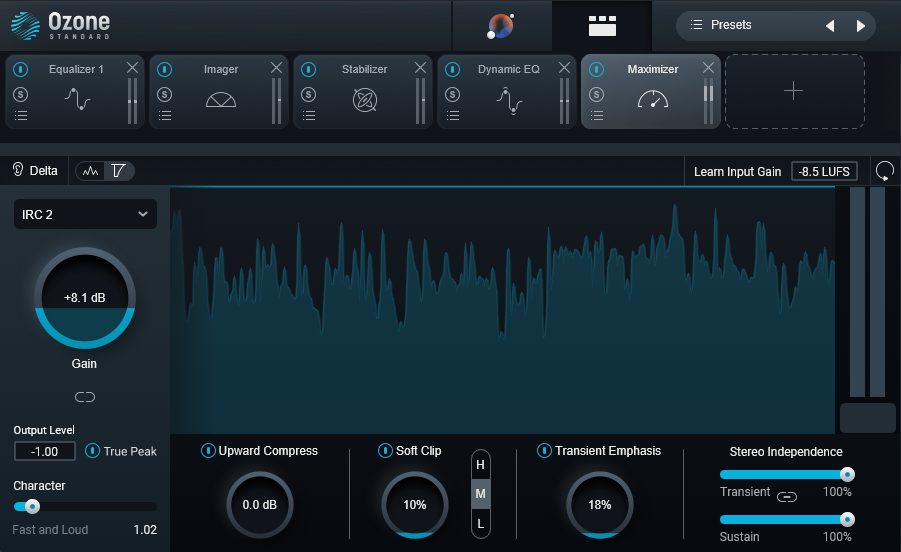Image resolution: width=901 pixels, height=552 pixels.
Task: Bypass the Stabilizer module power button
Action: point(309,70)
